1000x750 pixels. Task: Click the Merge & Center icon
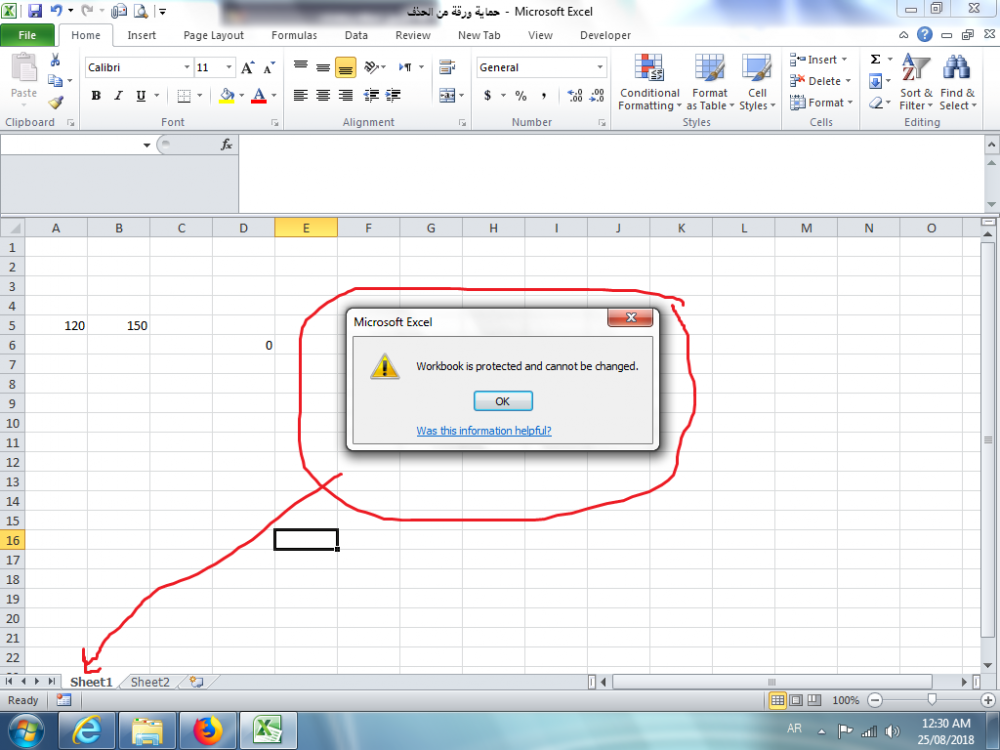pyautogui.click(x=447, y=96)
